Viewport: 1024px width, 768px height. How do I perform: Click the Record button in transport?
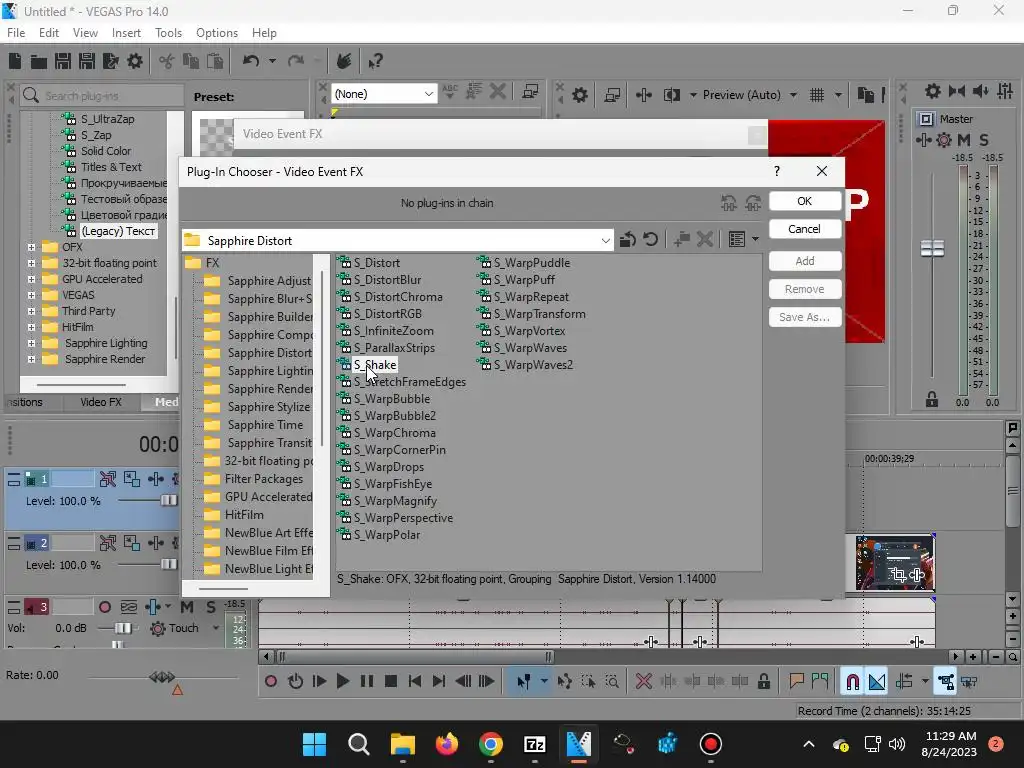[270, 682]
